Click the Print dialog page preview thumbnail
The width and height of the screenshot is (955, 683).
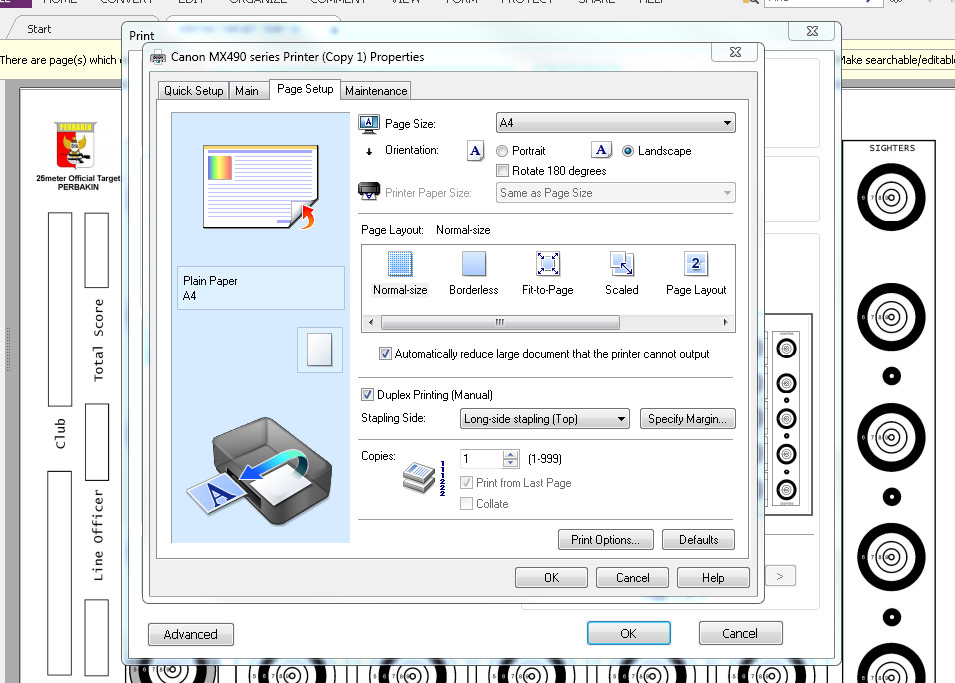coord(788,415)
